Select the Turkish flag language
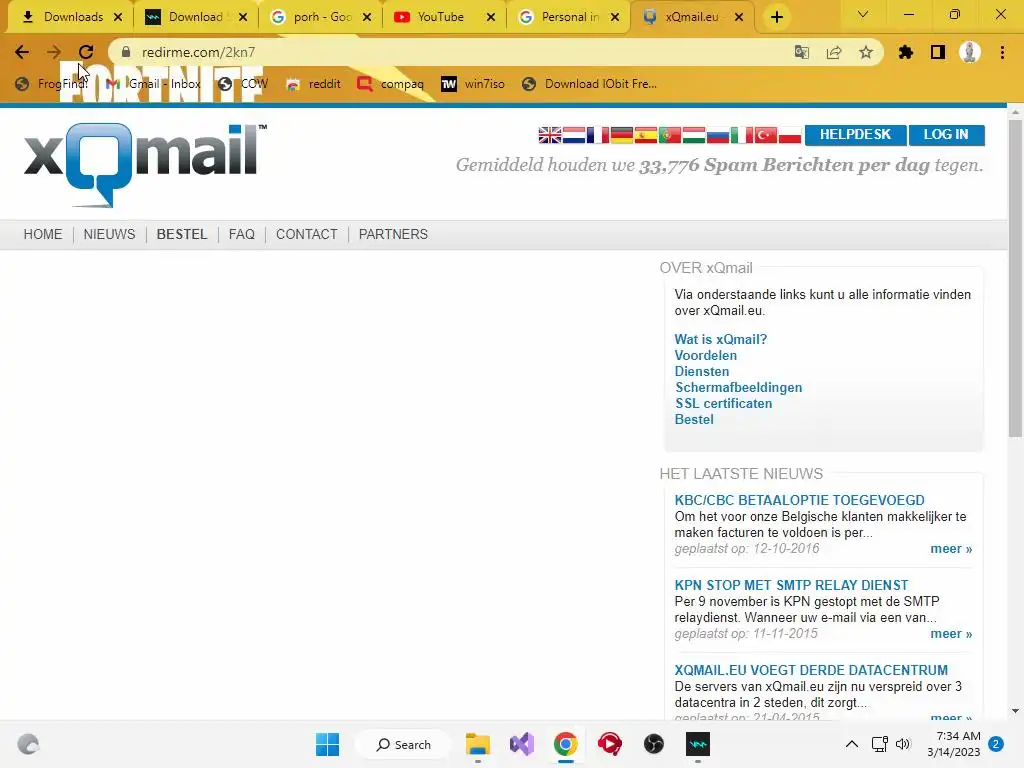 pos(766,135)
